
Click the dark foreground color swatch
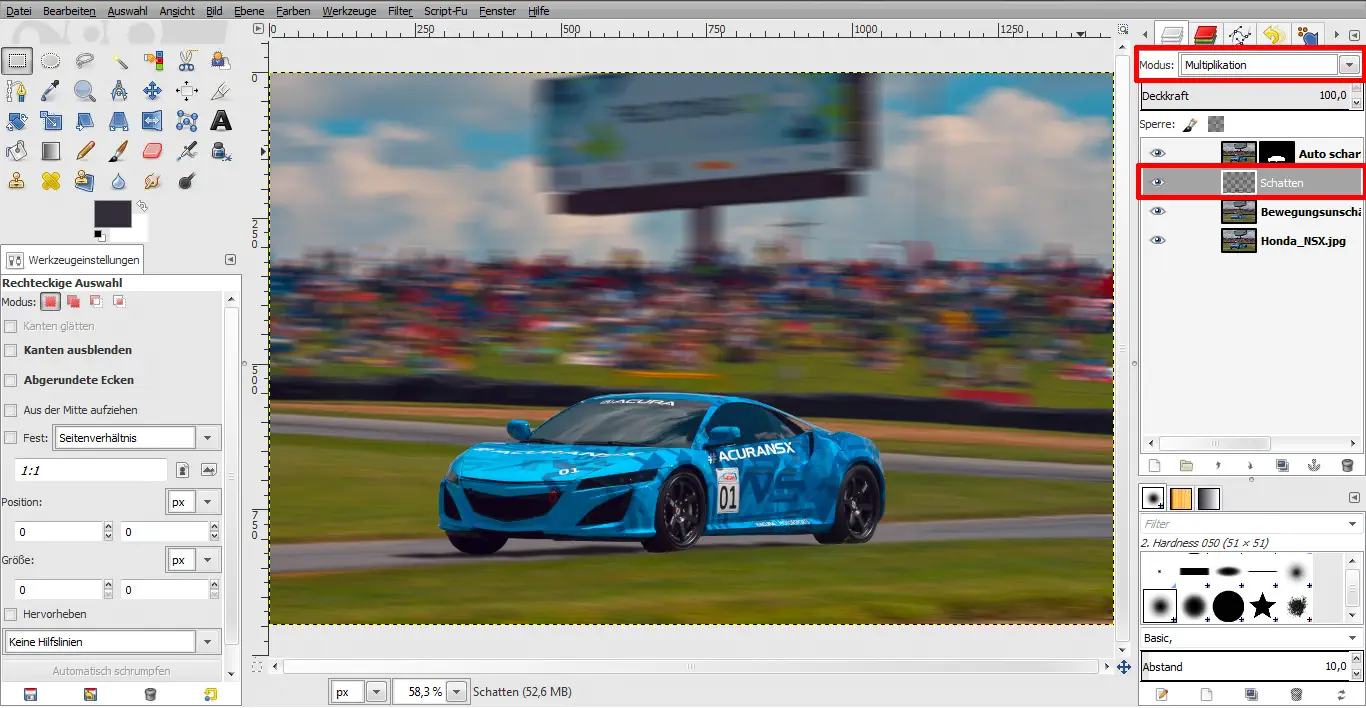[111, 213]
